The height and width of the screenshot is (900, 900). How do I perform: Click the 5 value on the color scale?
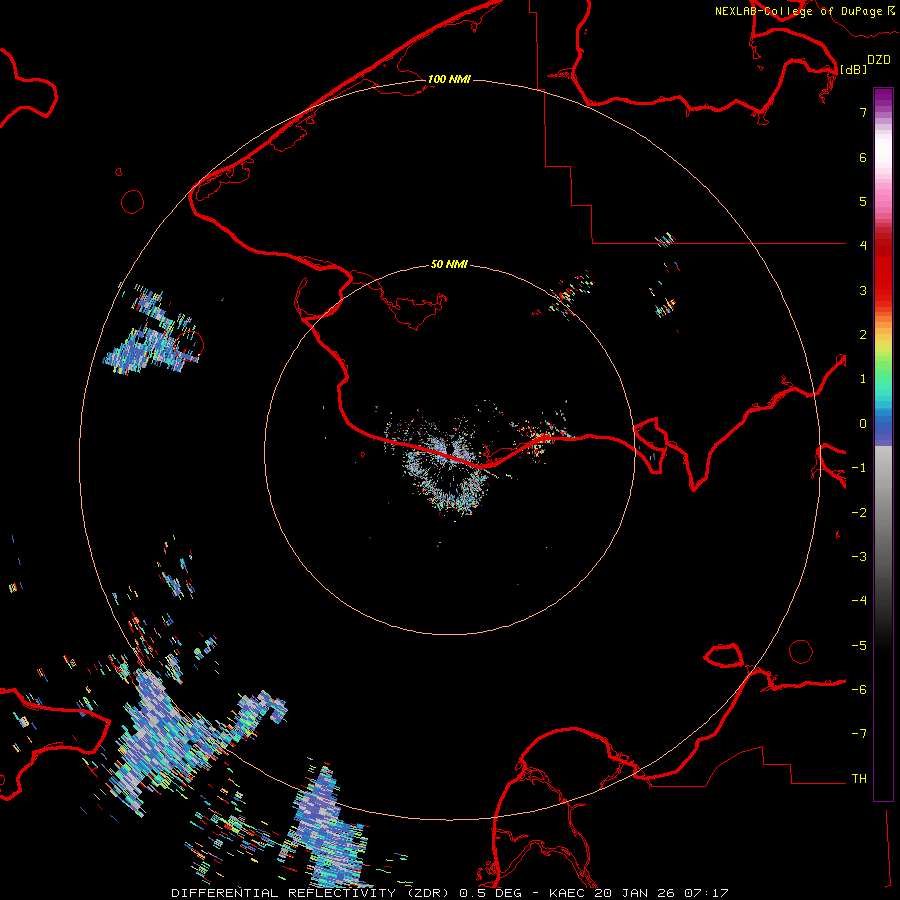[863, 201]
